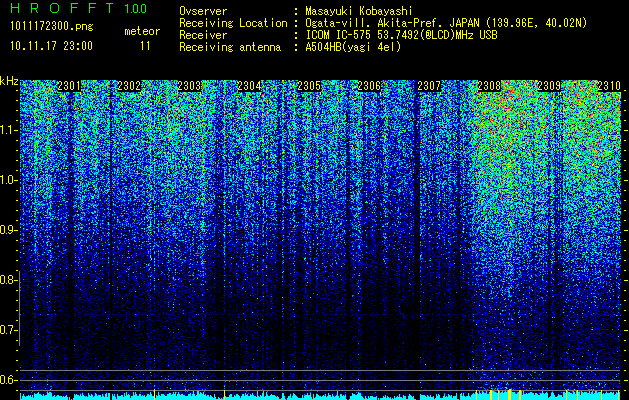Click the meteor count value 11
629x400 pixels.
(145, 46)
